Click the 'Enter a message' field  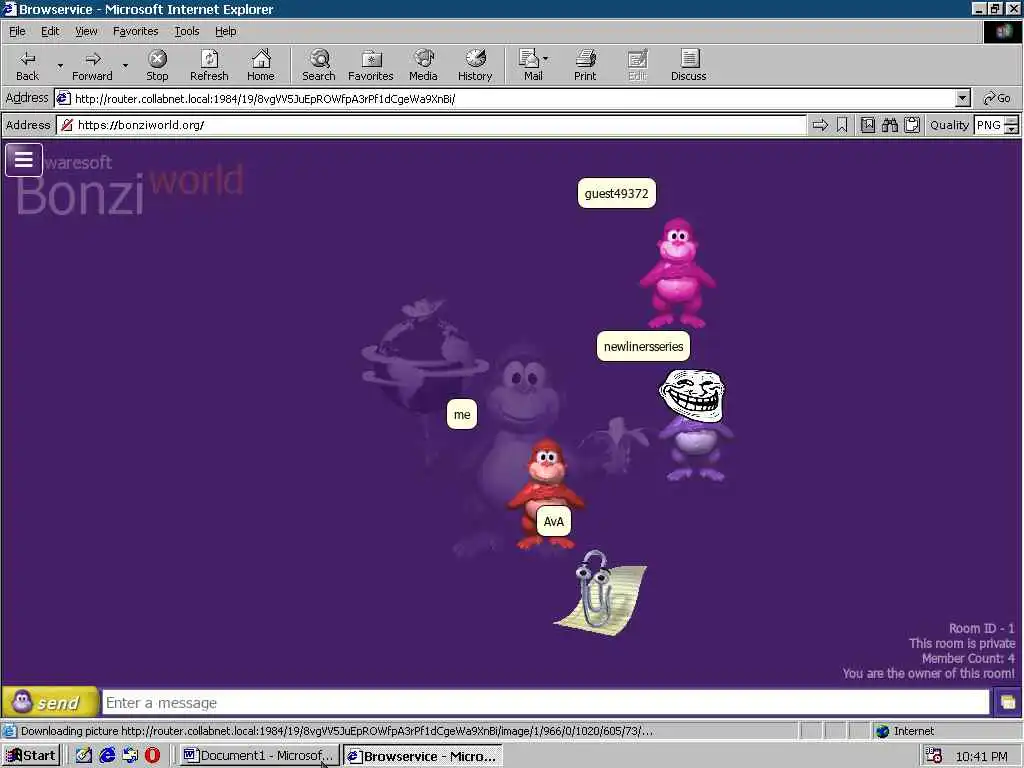pyautogui.click(x=546, y=703)
